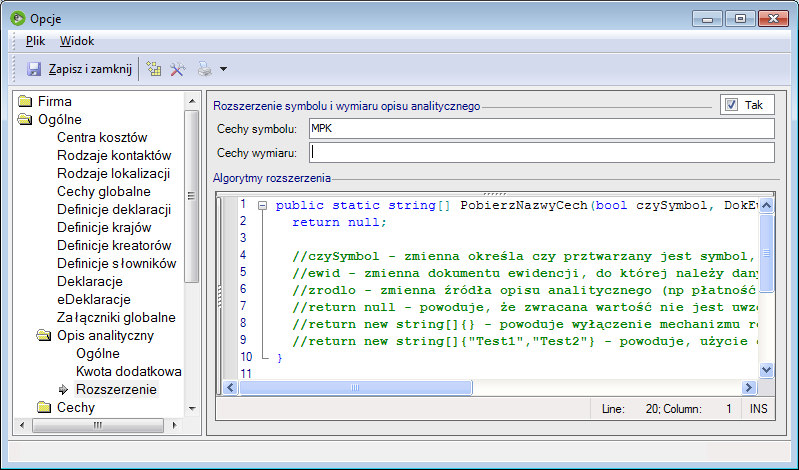Toggle the Tak checkbox
This screenshot has width=799, height=470.
pyautogui.click(x=731, y=105)
